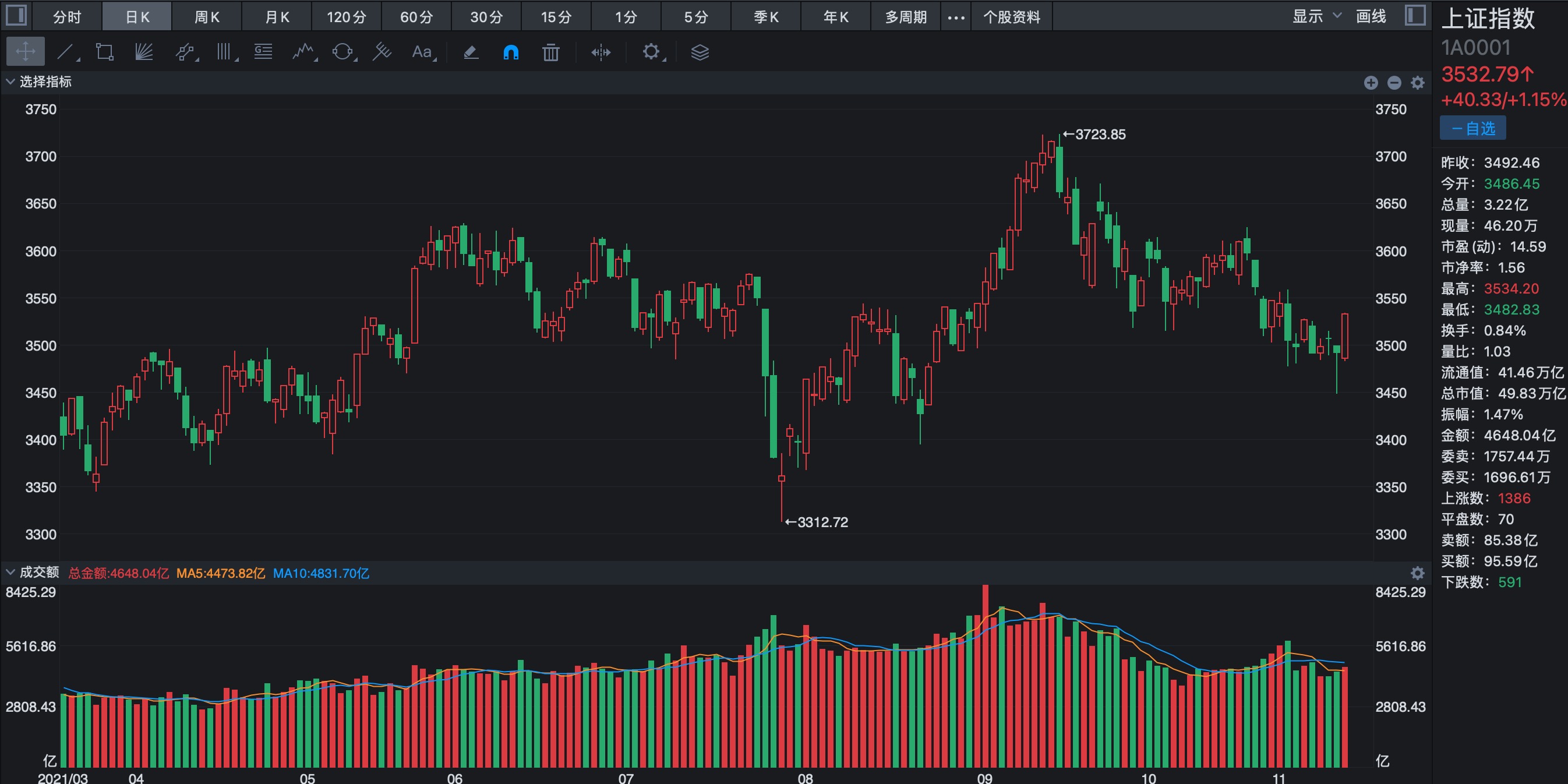Expand the 显示 display dropdown
Viewport: 1568px width, 784px height.
pos(1316,16)
